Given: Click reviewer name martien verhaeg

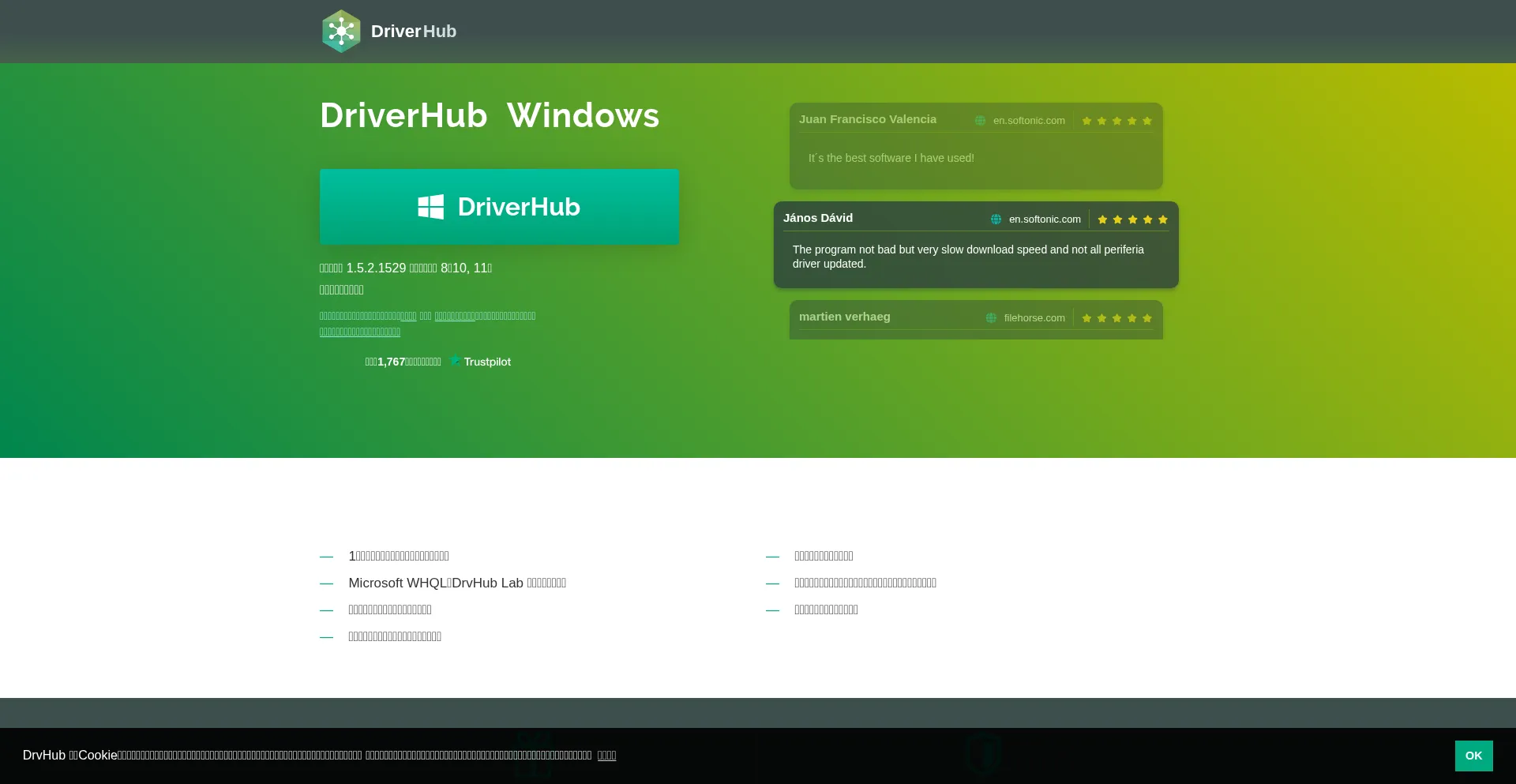Looking at the screenshot, I should click(x=845, y=317).
